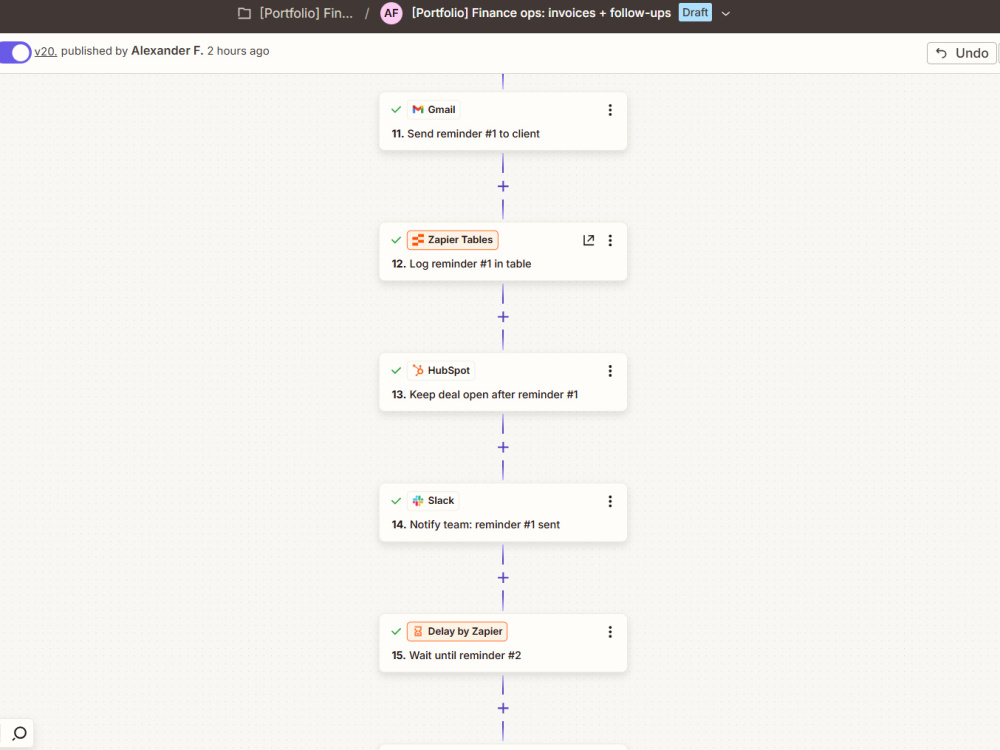Click Alexander F. publisher name
The image size is (1000, 750).
(167, 51)
